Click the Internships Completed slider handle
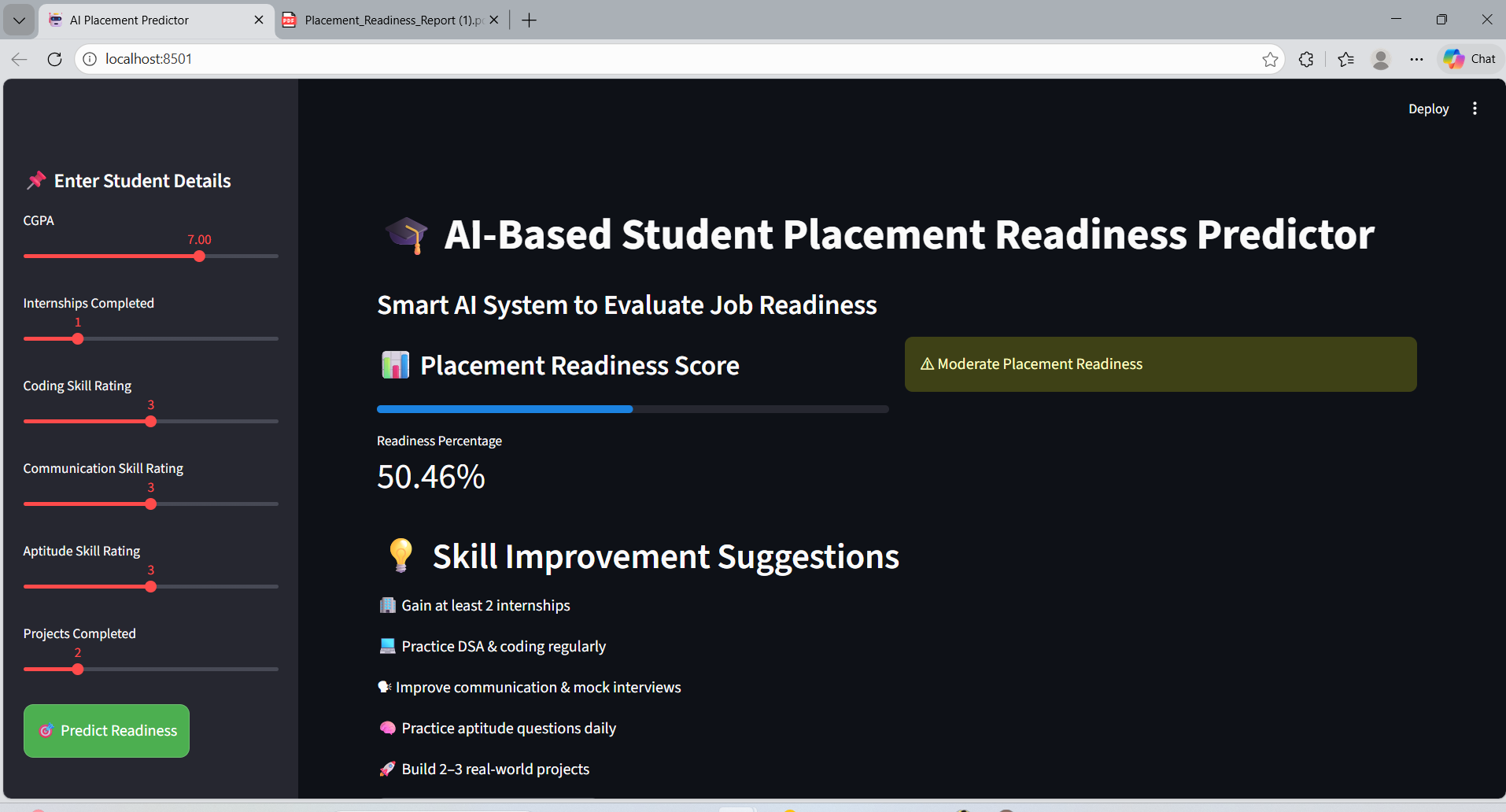Image resolution: width=1506 pixels, height=812 pixels. (78, 339)
